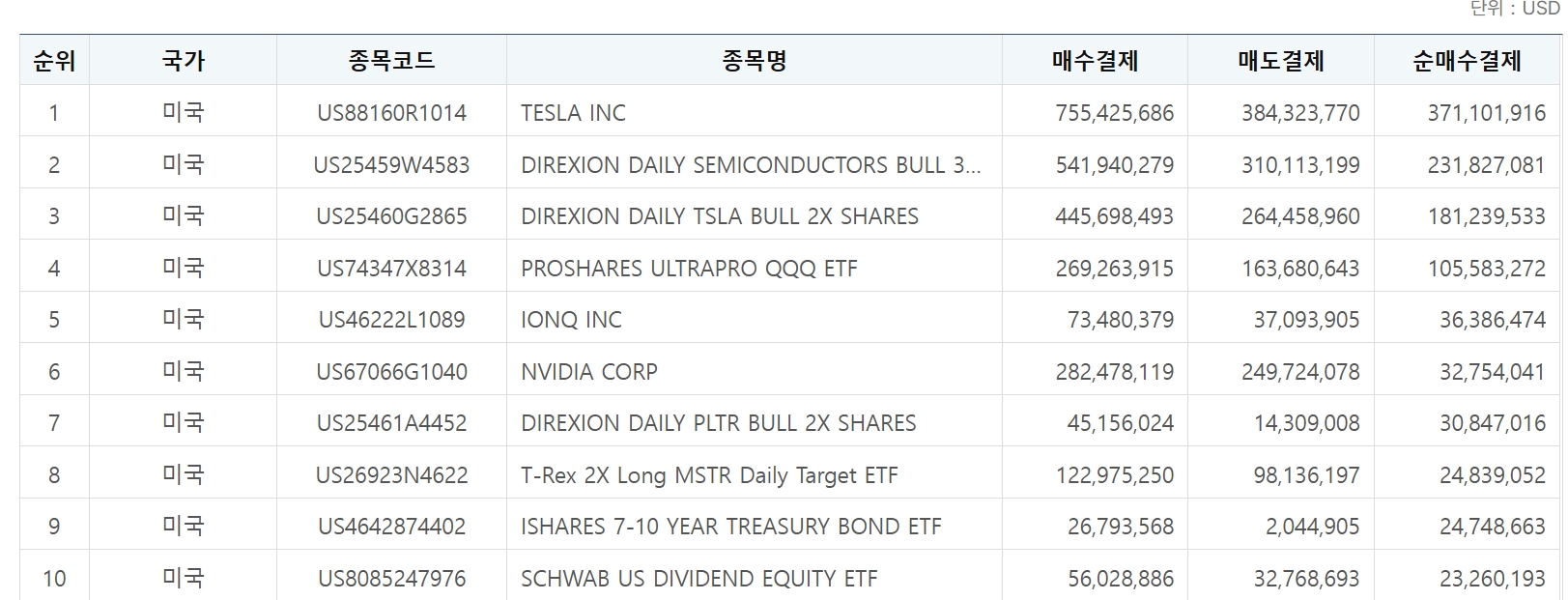Select T-Rex 2X Long MSTR Daily Target ETF
Screen dimensions: 1568x600
coord(709,475)
